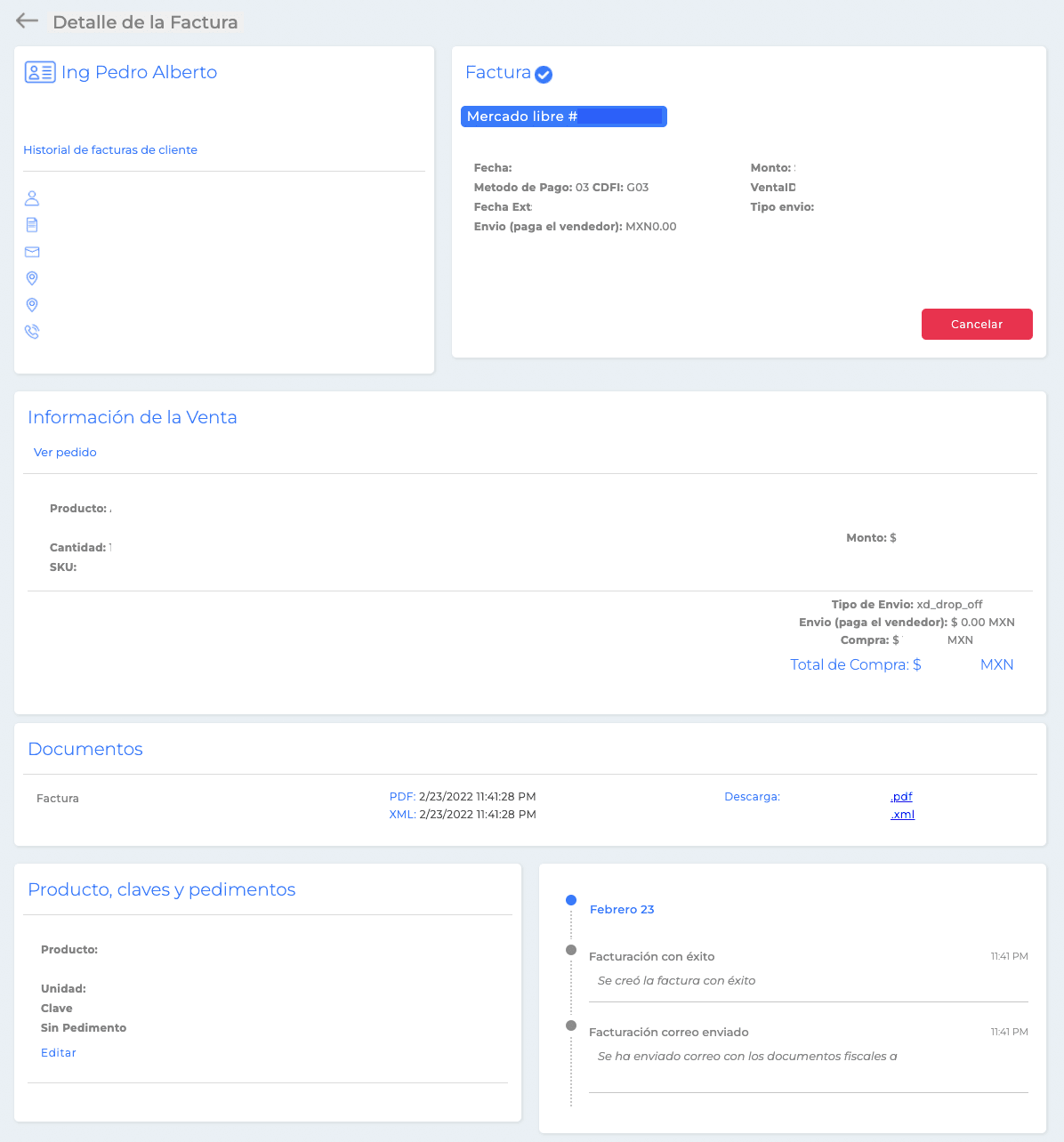Click the Febrero 23 timeline marker
The width and height of the screenshot is (1064, 1142).
click(571, 900)
